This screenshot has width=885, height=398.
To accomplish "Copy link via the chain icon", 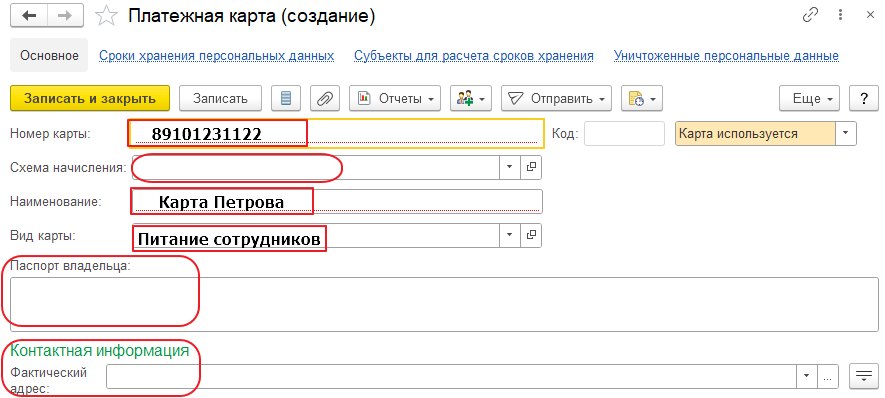I will click(x=810, y=15).
